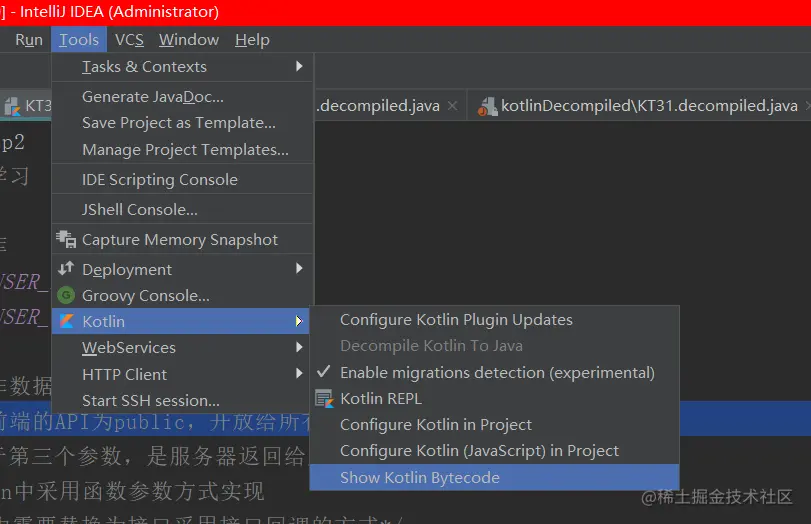Close the partially hidden .decompiled.java tab
The width and height of the screenshot is (811, 524).
pyautogui.click(x=452, y=106)
